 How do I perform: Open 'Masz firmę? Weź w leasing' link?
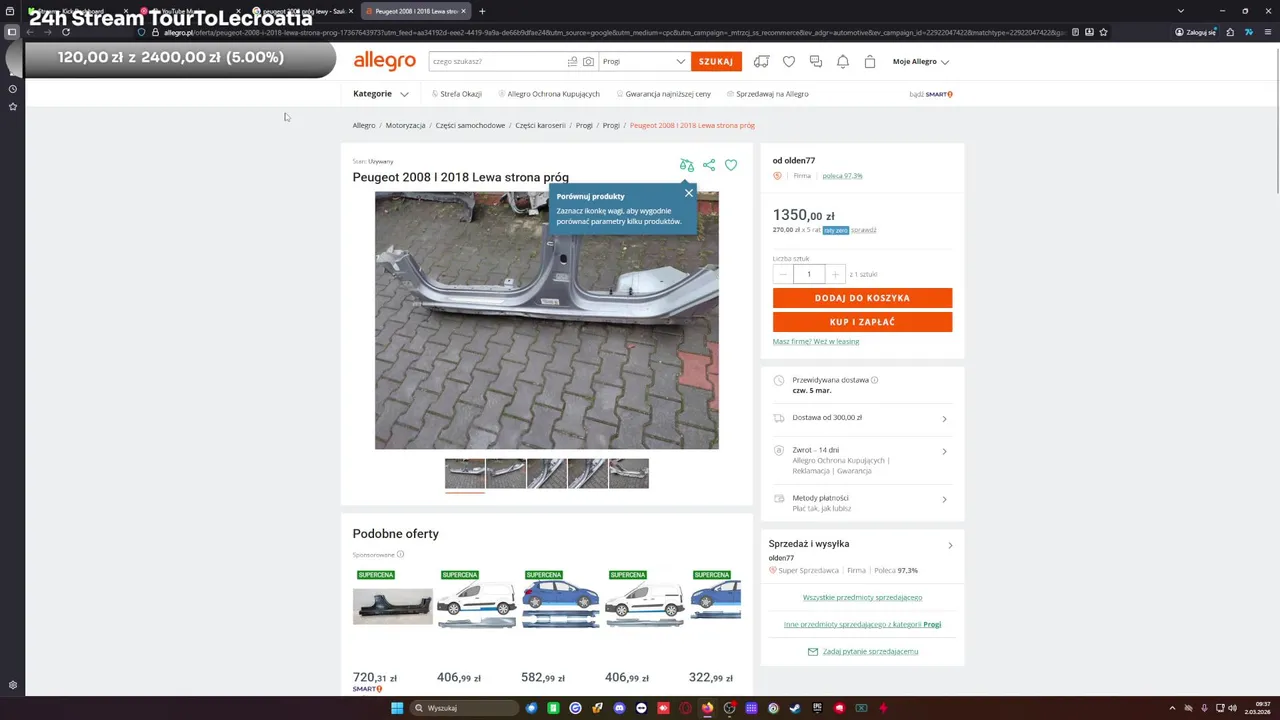[816, 341]
